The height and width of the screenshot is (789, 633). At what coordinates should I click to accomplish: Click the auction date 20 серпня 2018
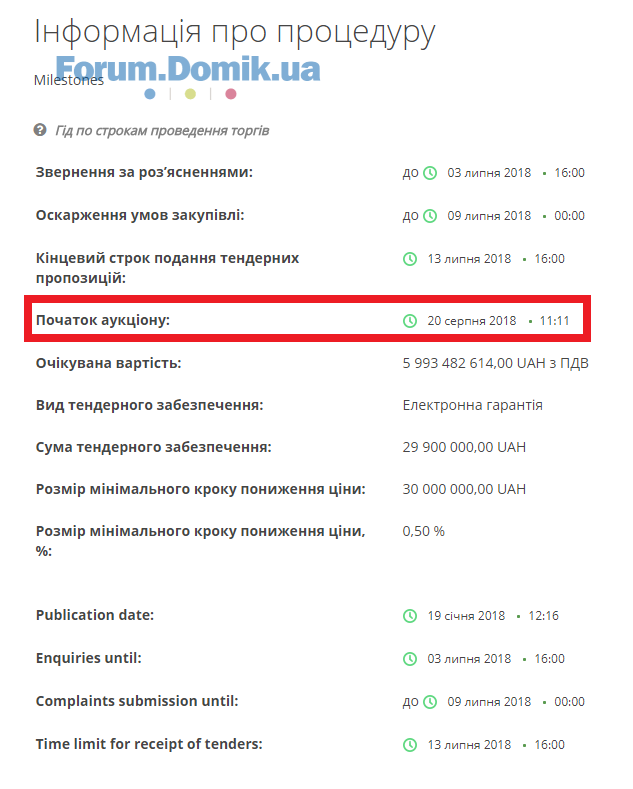471,321
